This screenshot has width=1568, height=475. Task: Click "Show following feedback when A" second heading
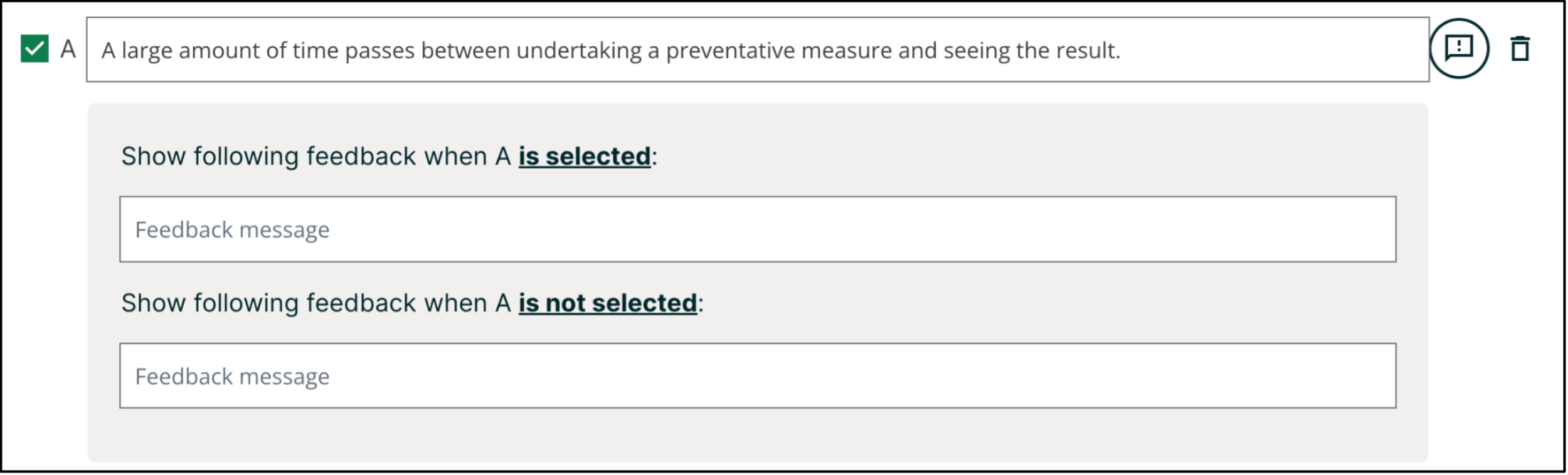click(x=315, y=303)
